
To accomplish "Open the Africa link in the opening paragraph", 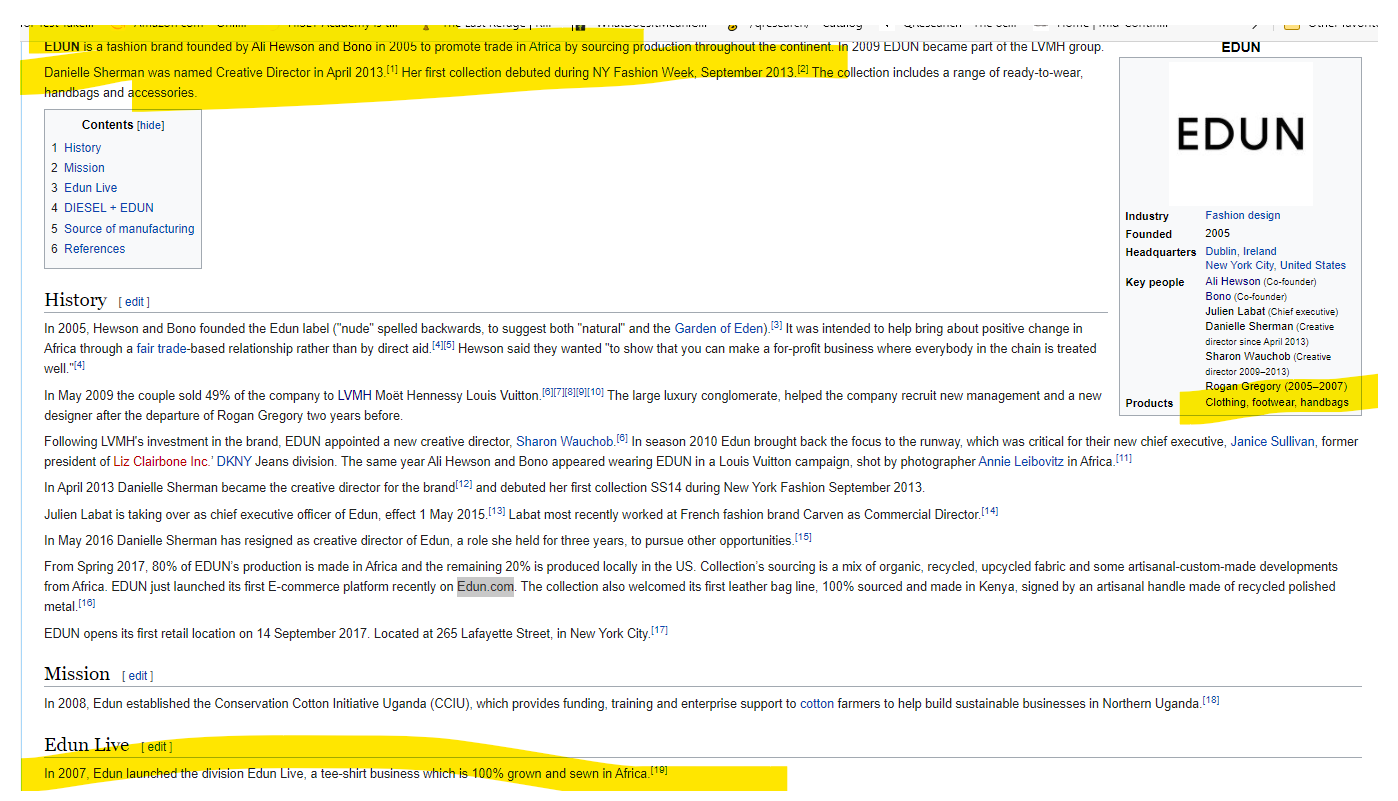I will [546, 47].
